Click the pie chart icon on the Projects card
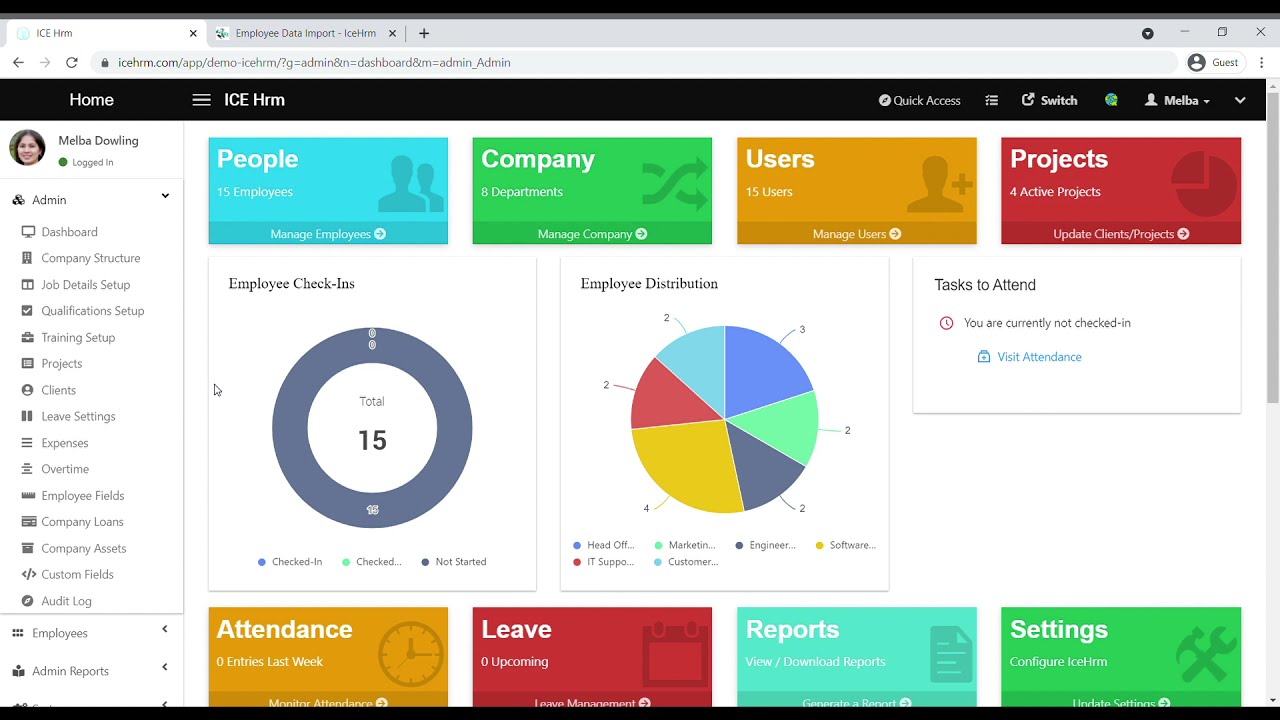The width and height of the screenshot is (1280, 720). click(1204, 184)
